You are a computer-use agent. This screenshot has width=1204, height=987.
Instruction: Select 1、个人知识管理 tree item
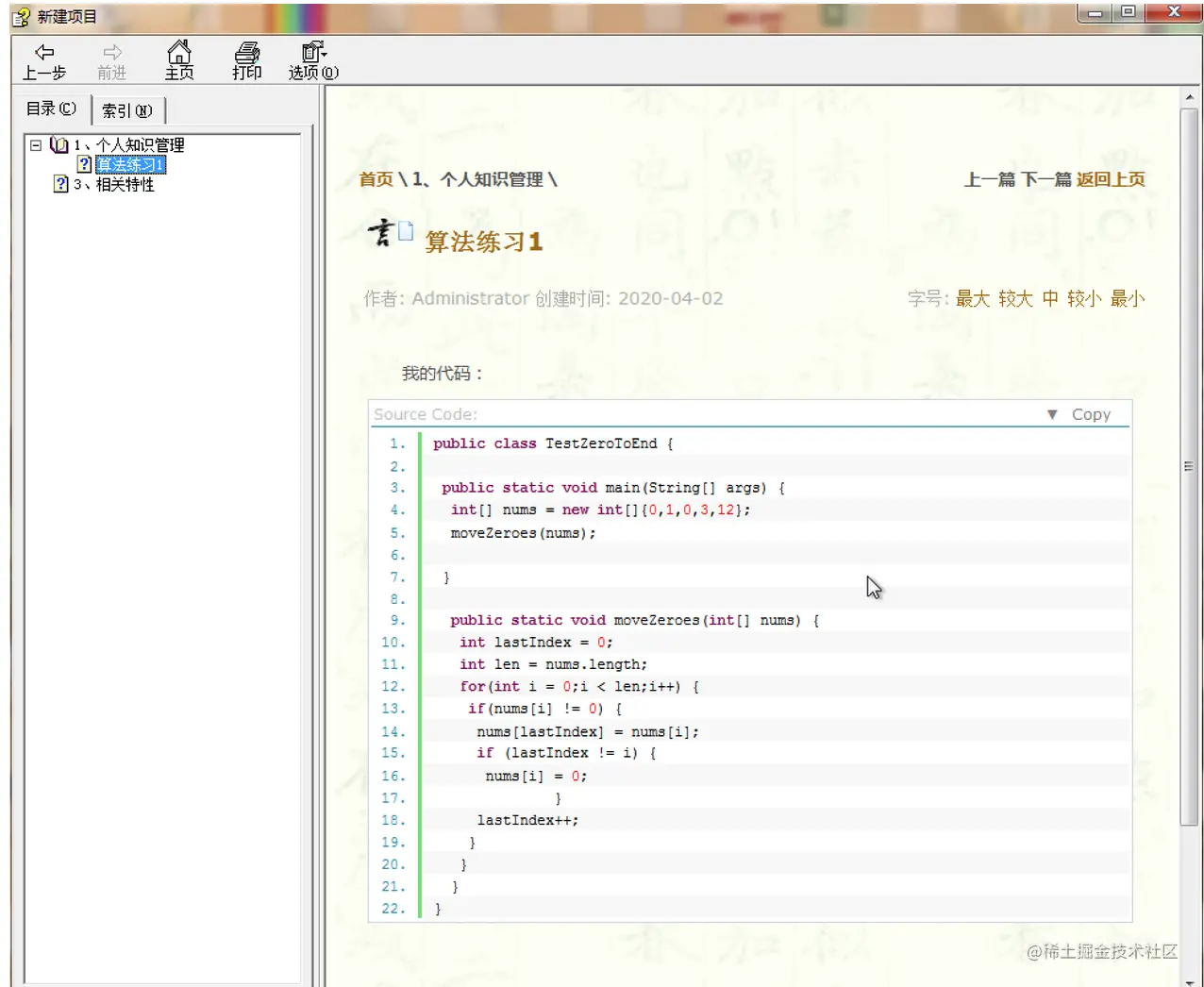click(x=129, y=145)
